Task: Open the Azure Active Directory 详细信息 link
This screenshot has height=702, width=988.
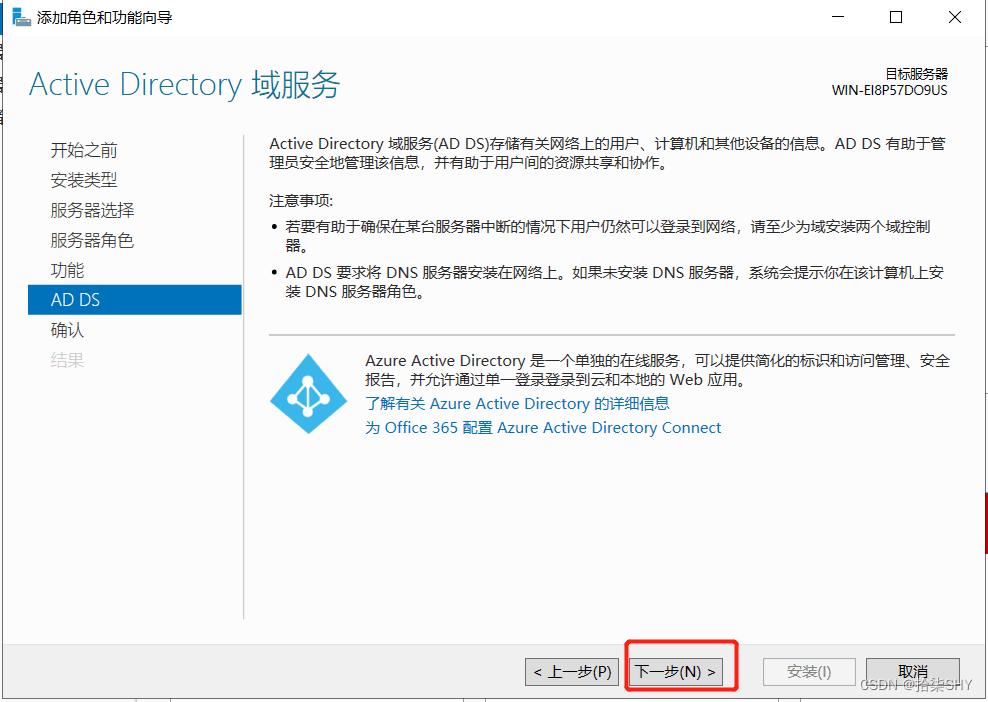Action: [517, 404]
